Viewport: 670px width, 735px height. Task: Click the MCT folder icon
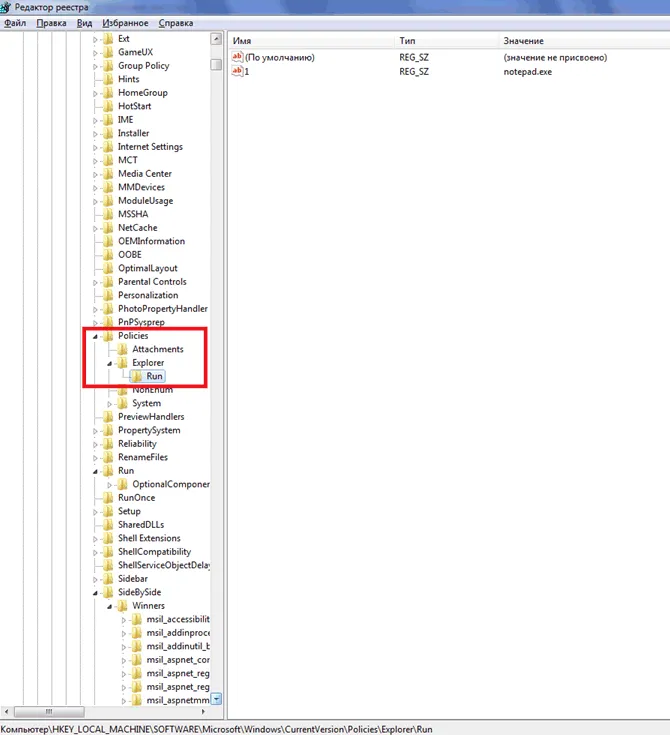tap(108, 160)
